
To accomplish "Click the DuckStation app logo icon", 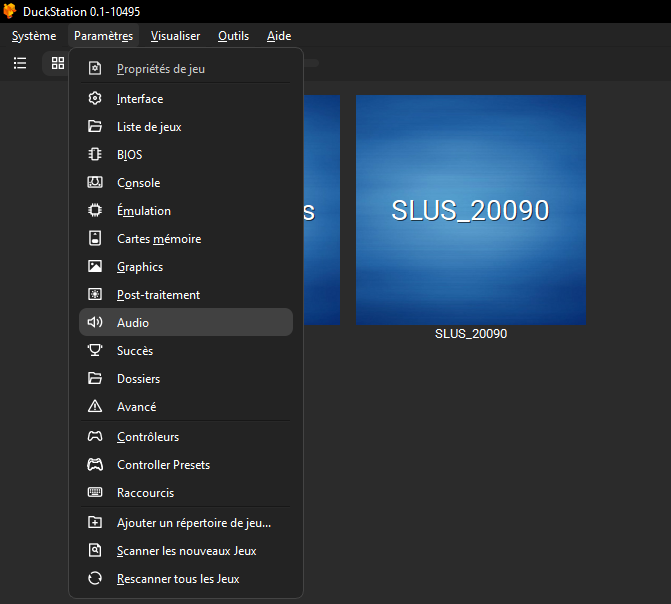I will [9, 11].
